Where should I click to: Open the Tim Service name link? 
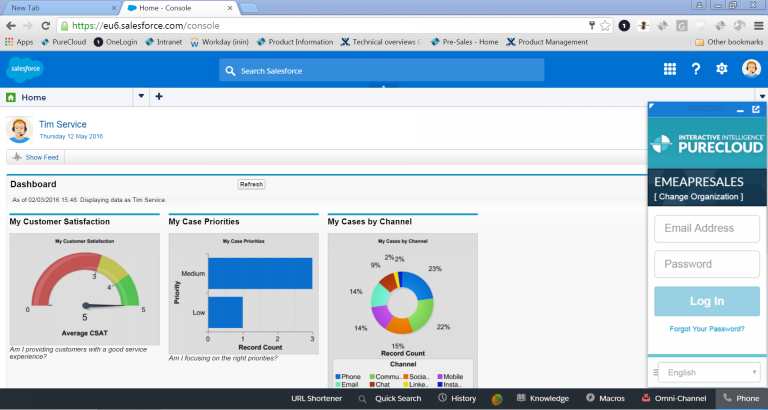coord(63,124)
